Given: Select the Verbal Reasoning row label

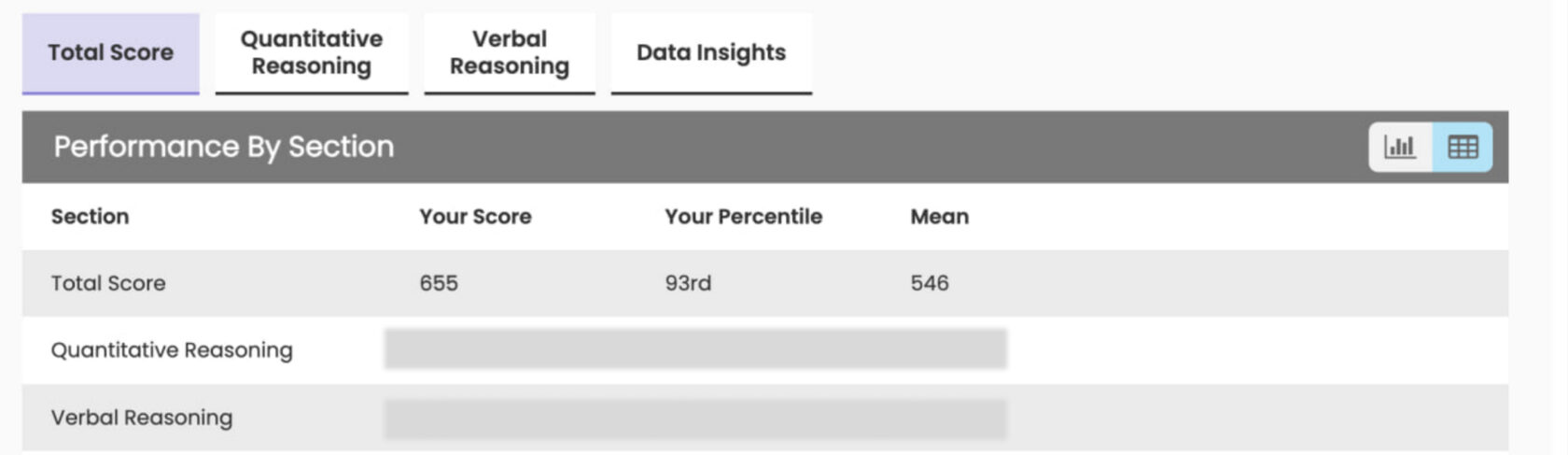Looking at the screenshot, I should pos(142,418).
